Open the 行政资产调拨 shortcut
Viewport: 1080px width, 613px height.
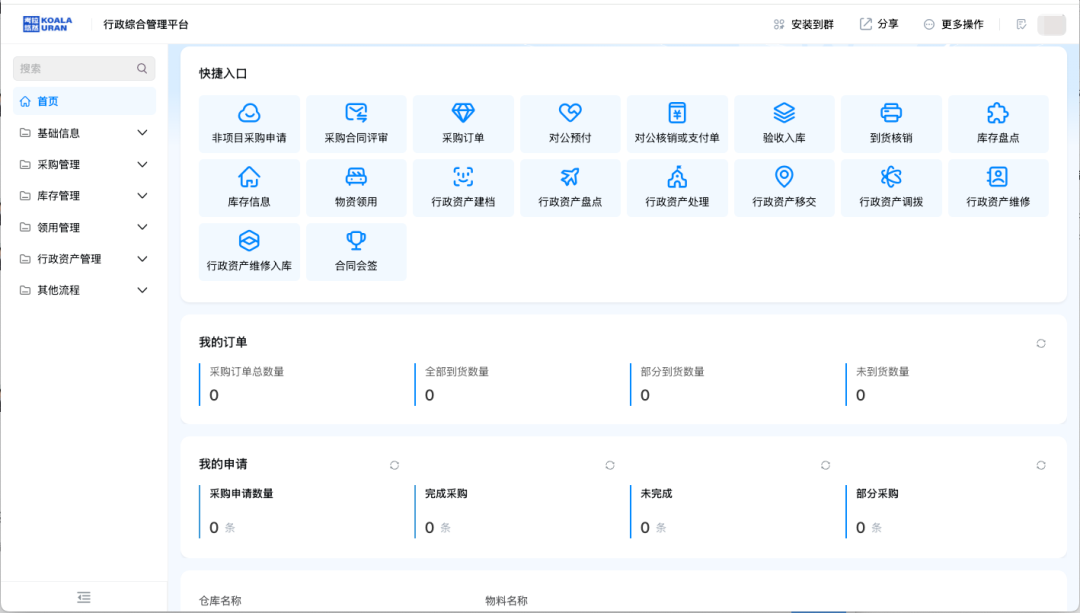891,187
